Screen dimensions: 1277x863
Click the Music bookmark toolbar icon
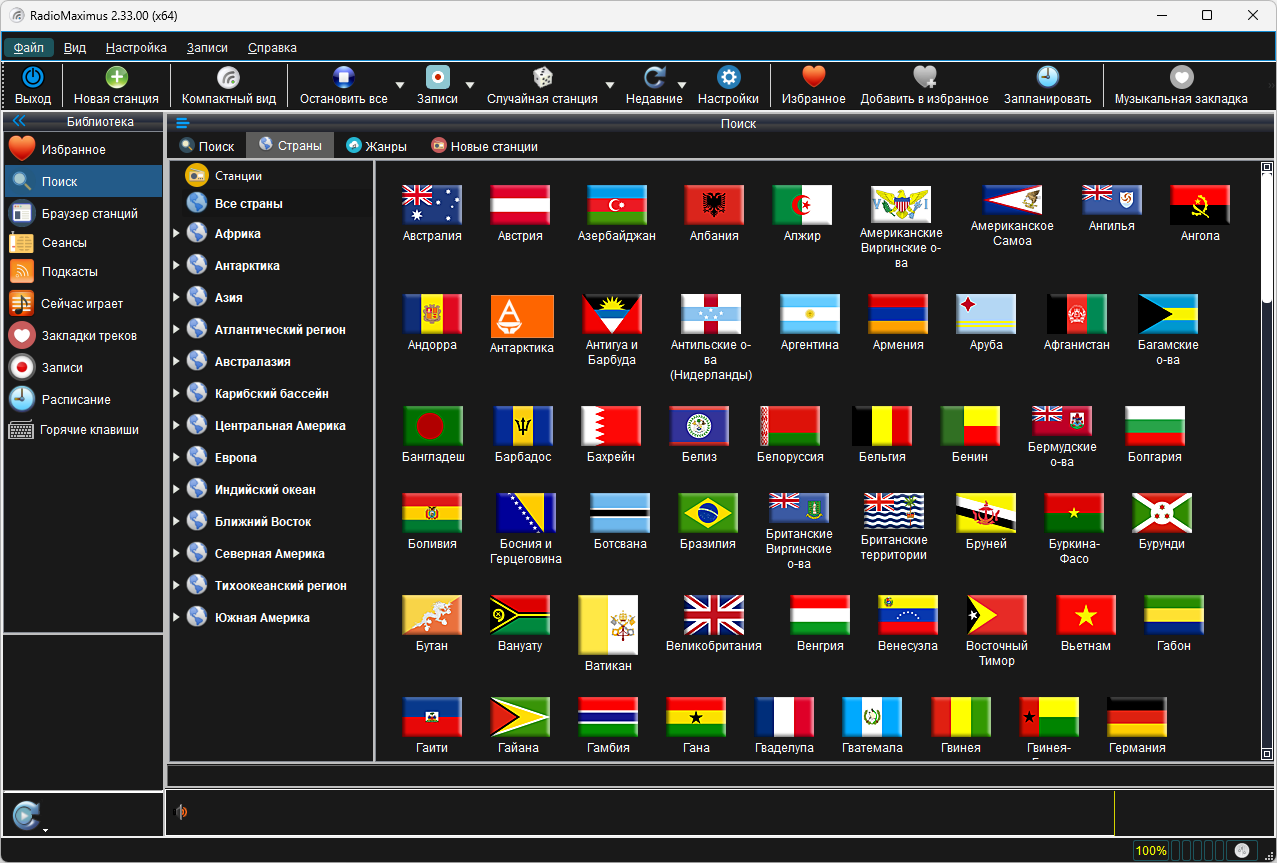(1181, 78)
